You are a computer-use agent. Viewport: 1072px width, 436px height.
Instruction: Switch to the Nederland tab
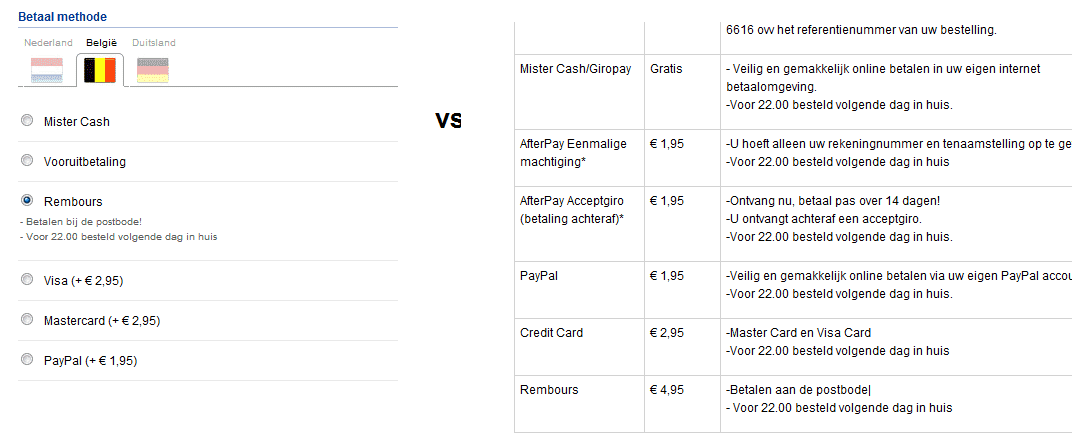click(x=48, y=43)
